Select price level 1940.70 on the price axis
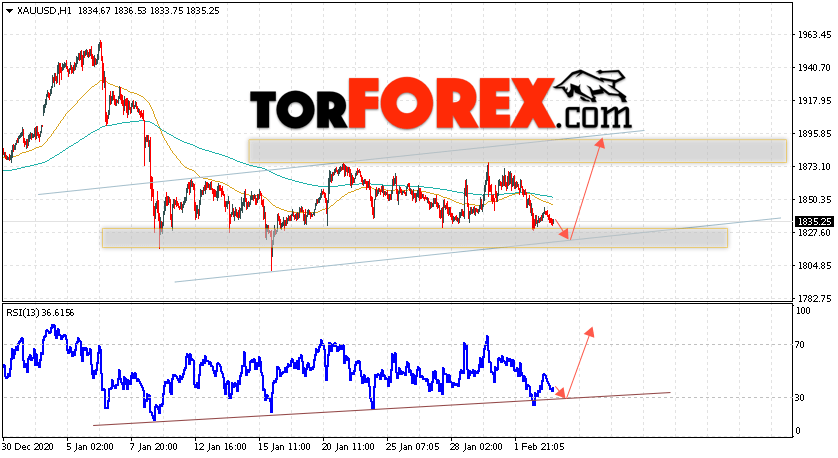This screenshot has height=458, width=838. point(814,68)
